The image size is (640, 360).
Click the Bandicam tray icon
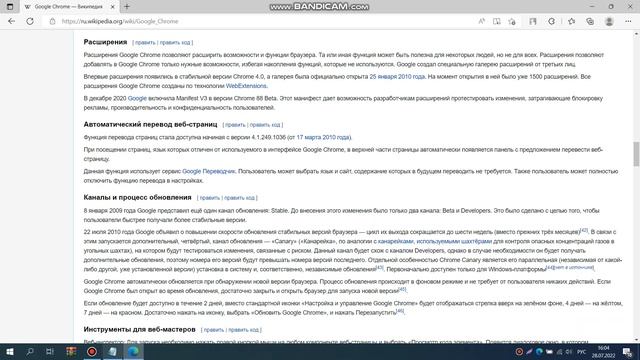[519, 352]
